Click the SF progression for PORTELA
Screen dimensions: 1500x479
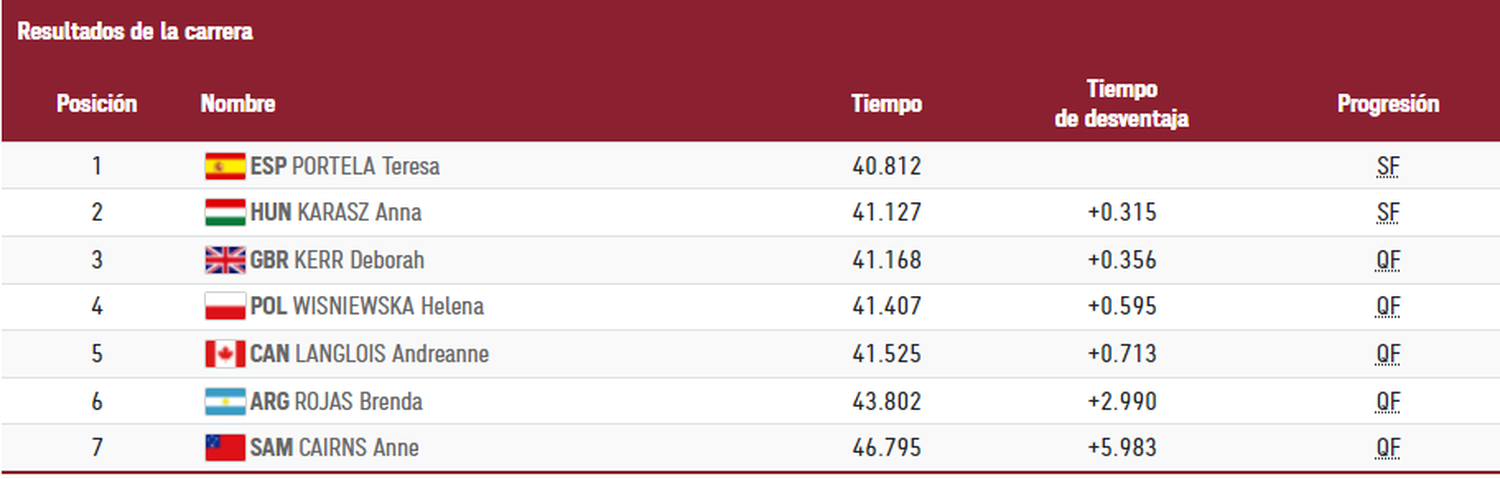1387,166
